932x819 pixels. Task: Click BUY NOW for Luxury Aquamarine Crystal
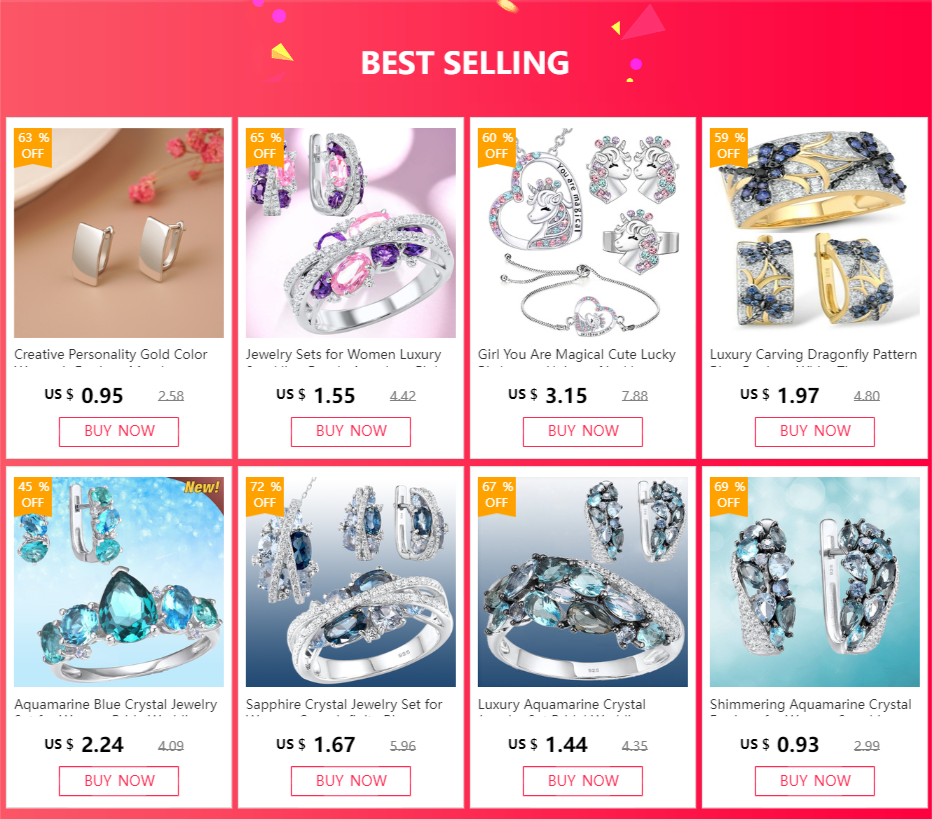pyautogui.click(x=582, y=781)
